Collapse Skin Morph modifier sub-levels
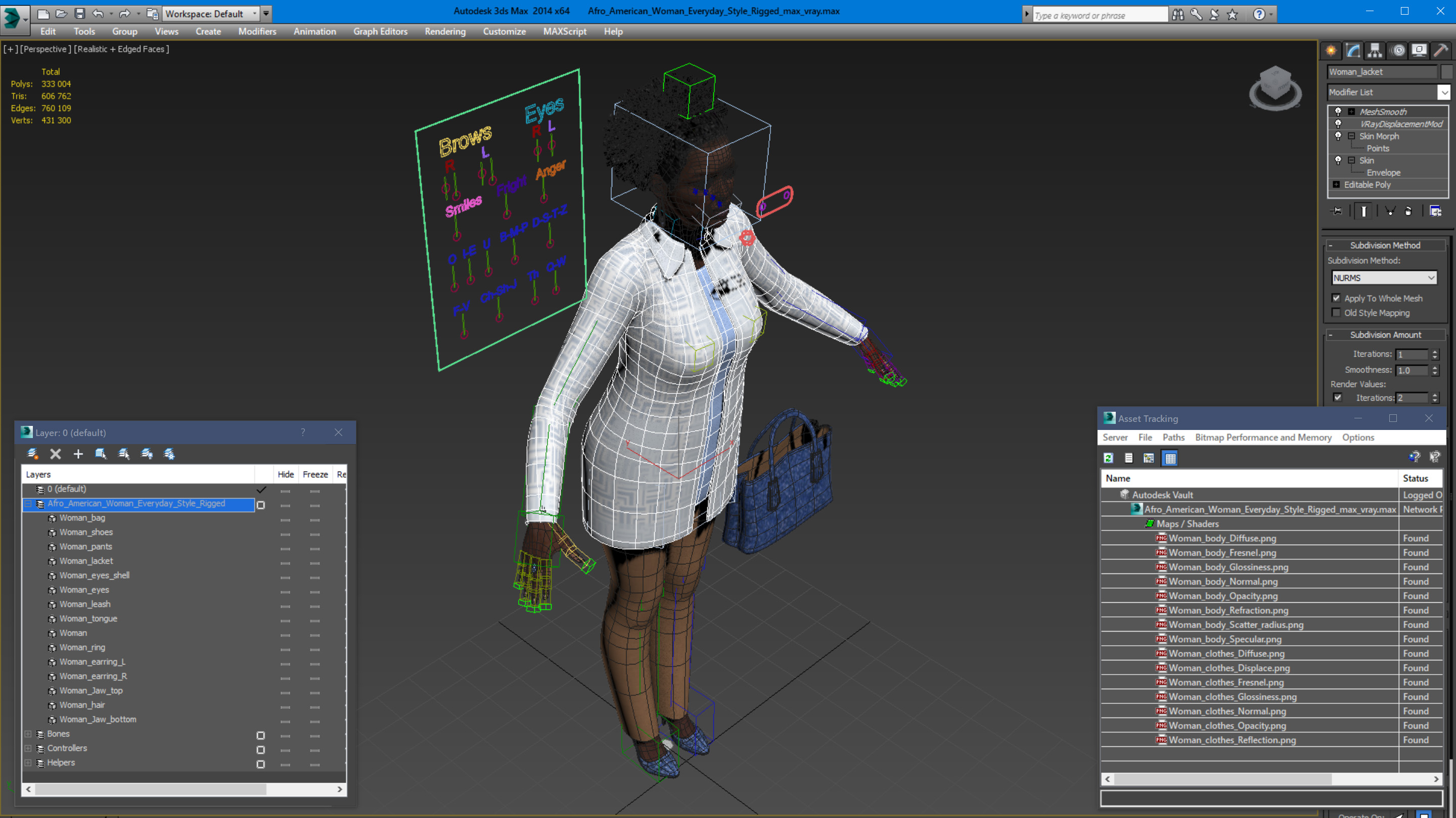The height and width of the screenshot is (818, 1456). tap(1351, 136)
